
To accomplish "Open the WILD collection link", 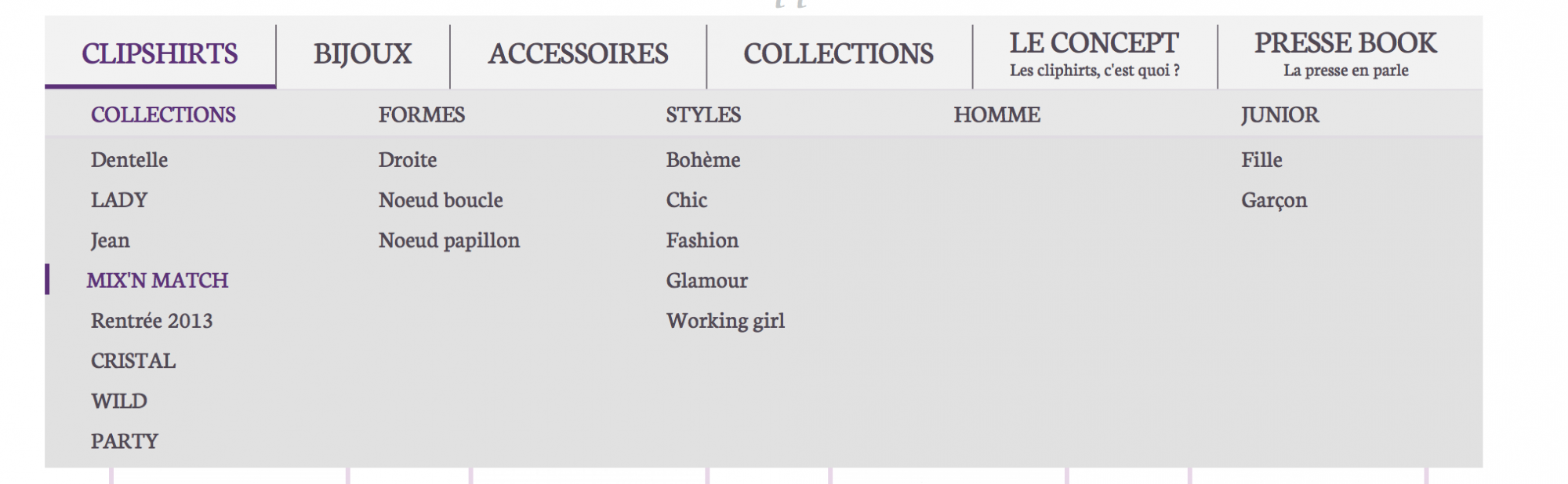I will [x=119, y=401].
